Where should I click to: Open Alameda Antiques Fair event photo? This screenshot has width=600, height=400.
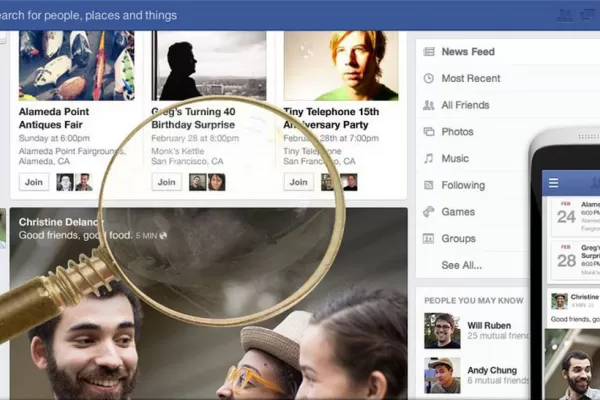[x=77, y=65]
